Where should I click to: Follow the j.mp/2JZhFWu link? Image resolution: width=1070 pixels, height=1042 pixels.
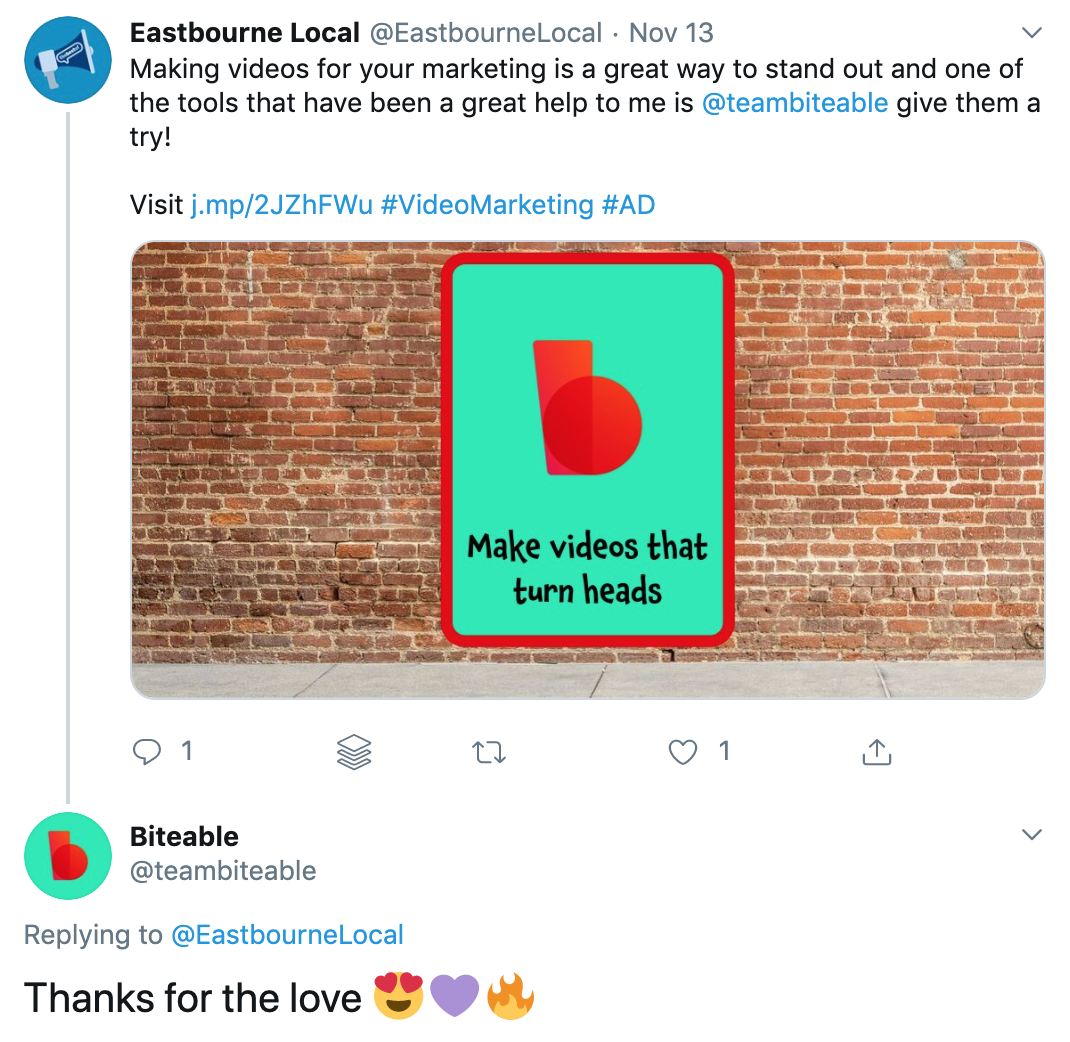281,205
